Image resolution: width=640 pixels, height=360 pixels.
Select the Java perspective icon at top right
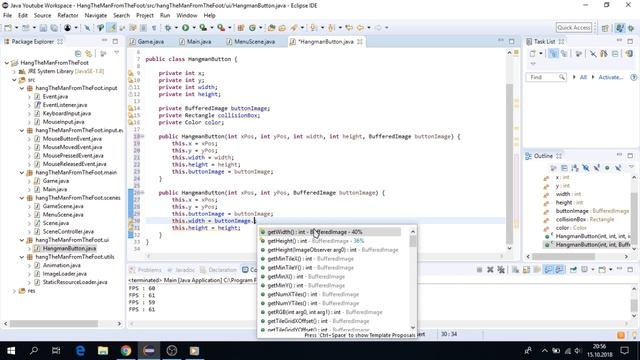[x=620, y=28]
